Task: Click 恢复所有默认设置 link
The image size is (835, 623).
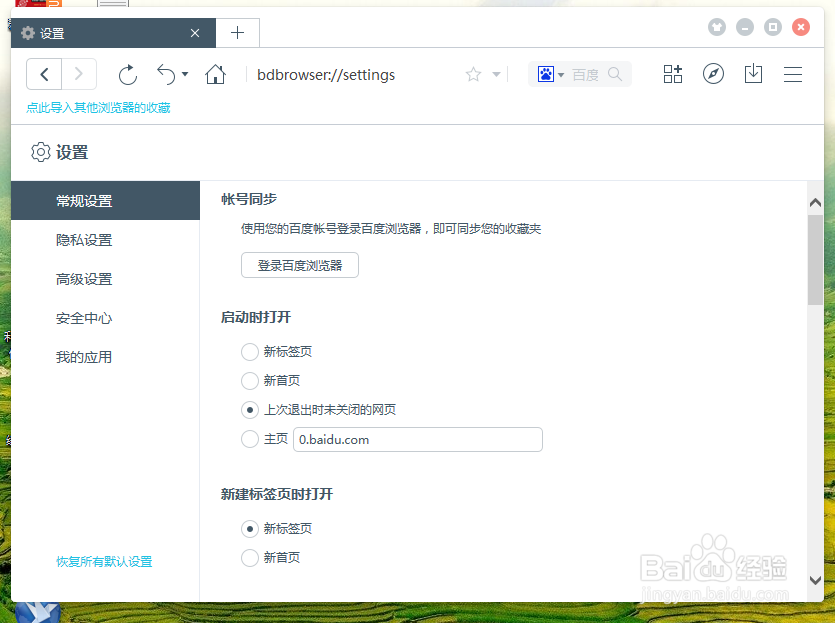Action: click(x=104, y=561)
